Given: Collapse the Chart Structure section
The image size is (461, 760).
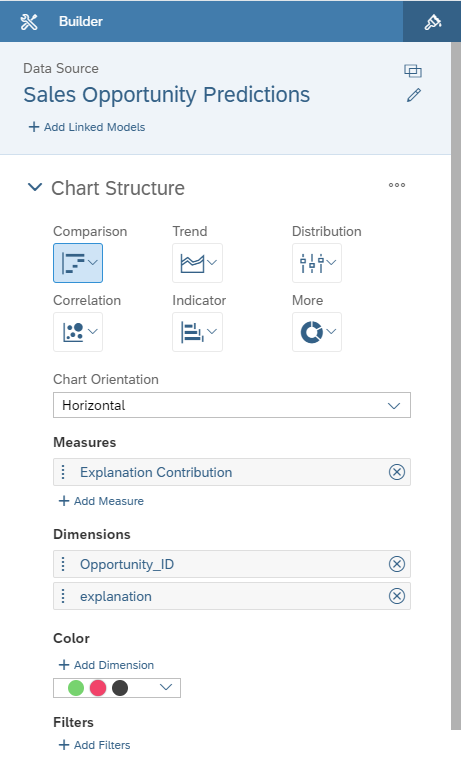Looking at the screenshot, I should (x=35, y=187).
